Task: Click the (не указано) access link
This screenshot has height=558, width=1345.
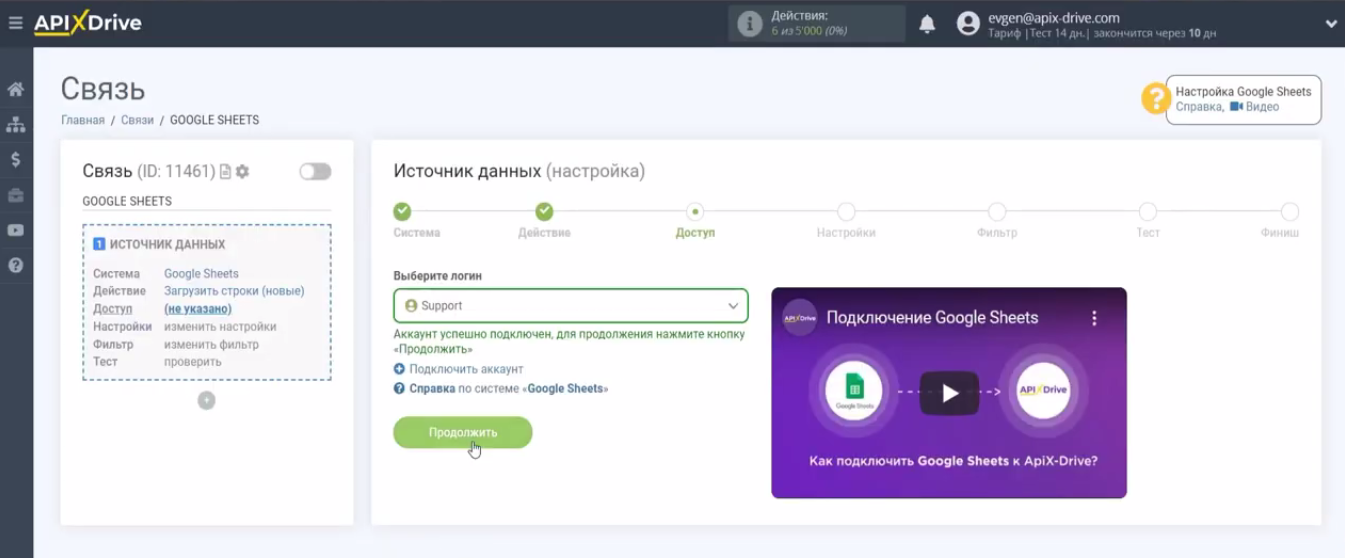Action: [198, 309]
